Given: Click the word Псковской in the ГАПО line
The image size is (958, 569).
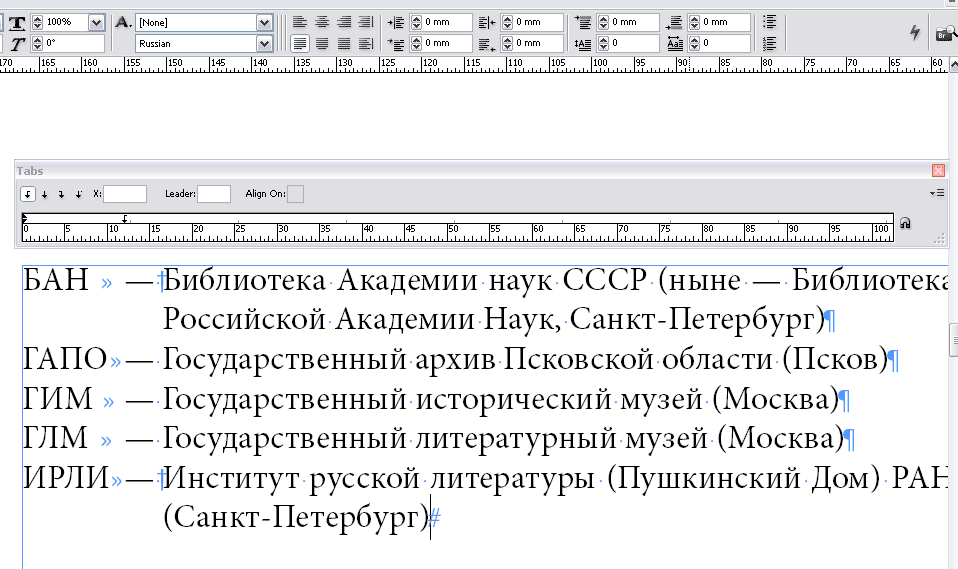Looking at the screenshot, I should tap(579, 359).
